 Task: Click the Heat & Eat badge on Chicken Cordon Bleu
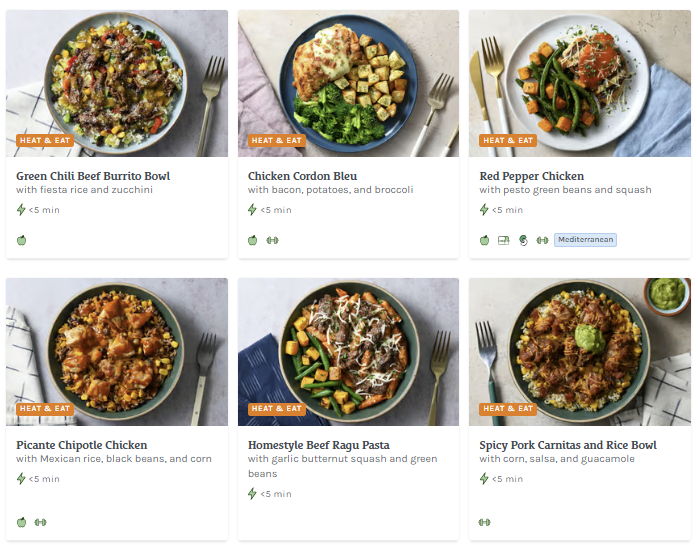(277, 141)
